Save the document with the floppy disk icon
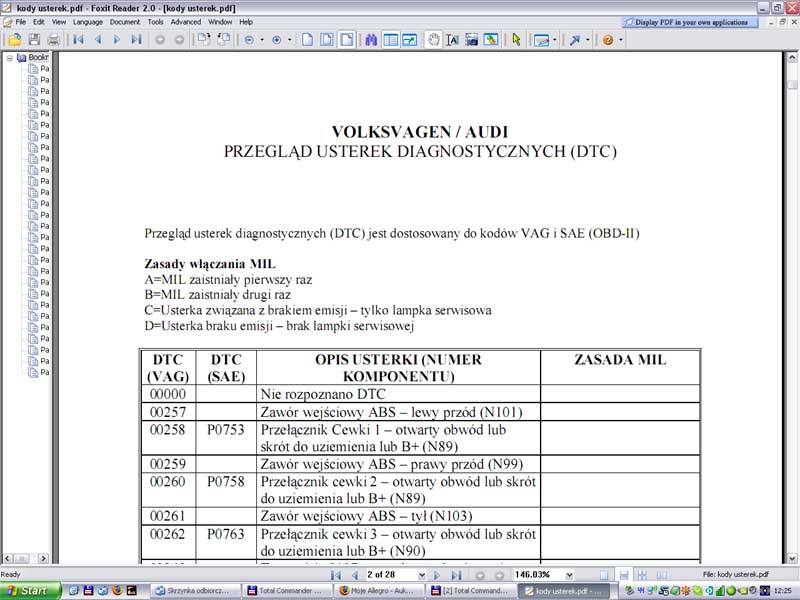The height and width of the screenshot is (600, 800). tap(34, 39)
